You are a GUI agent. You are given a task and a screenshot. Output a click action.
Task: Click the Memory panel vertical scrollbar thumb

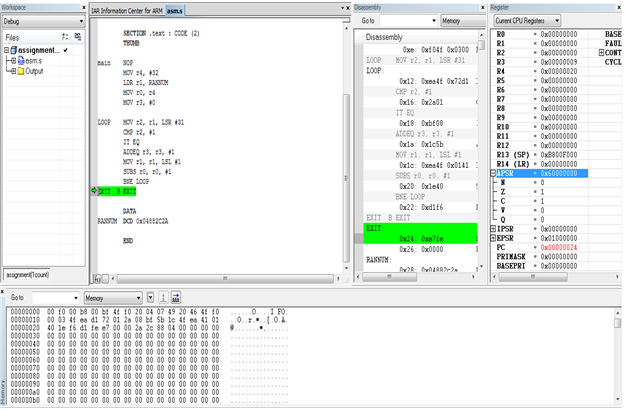[x=617, y=322]
